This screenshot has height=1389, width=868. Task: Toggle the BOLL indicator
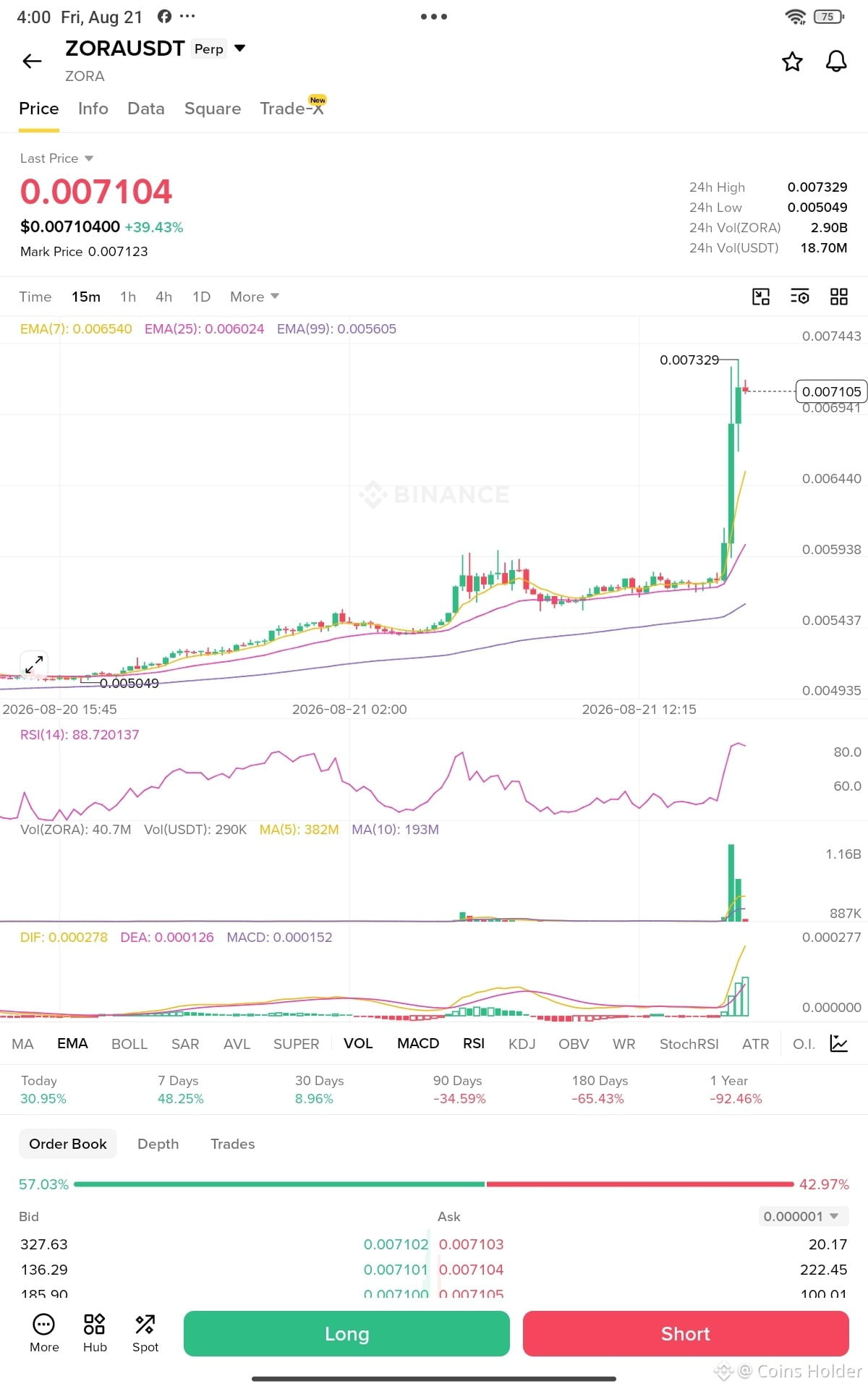(x=129, y=1044)
